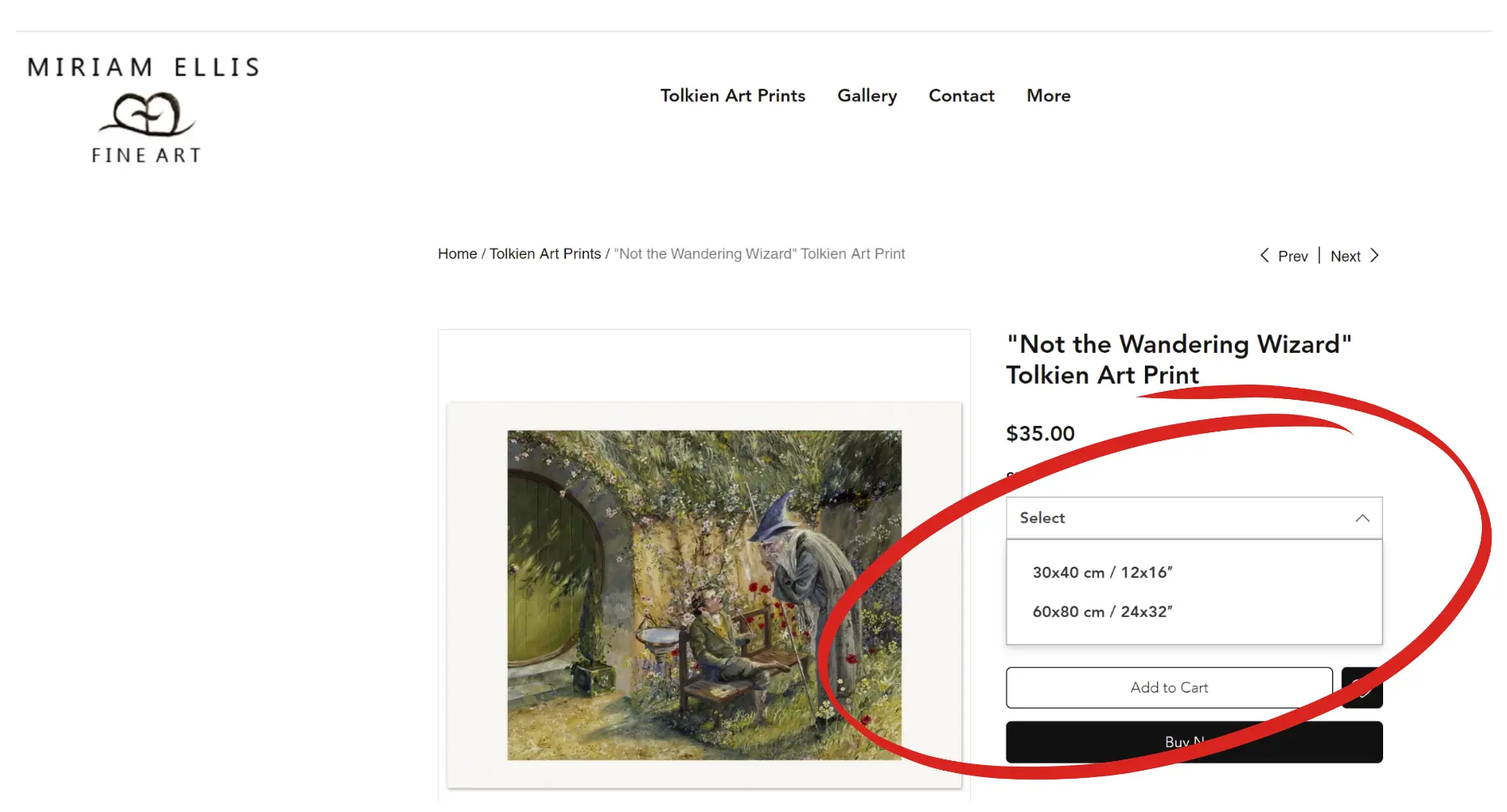The image size is (1507, 812).
Task: Choose the 30x40 cm / 12x16" size option
Action: pos(1102,572)
